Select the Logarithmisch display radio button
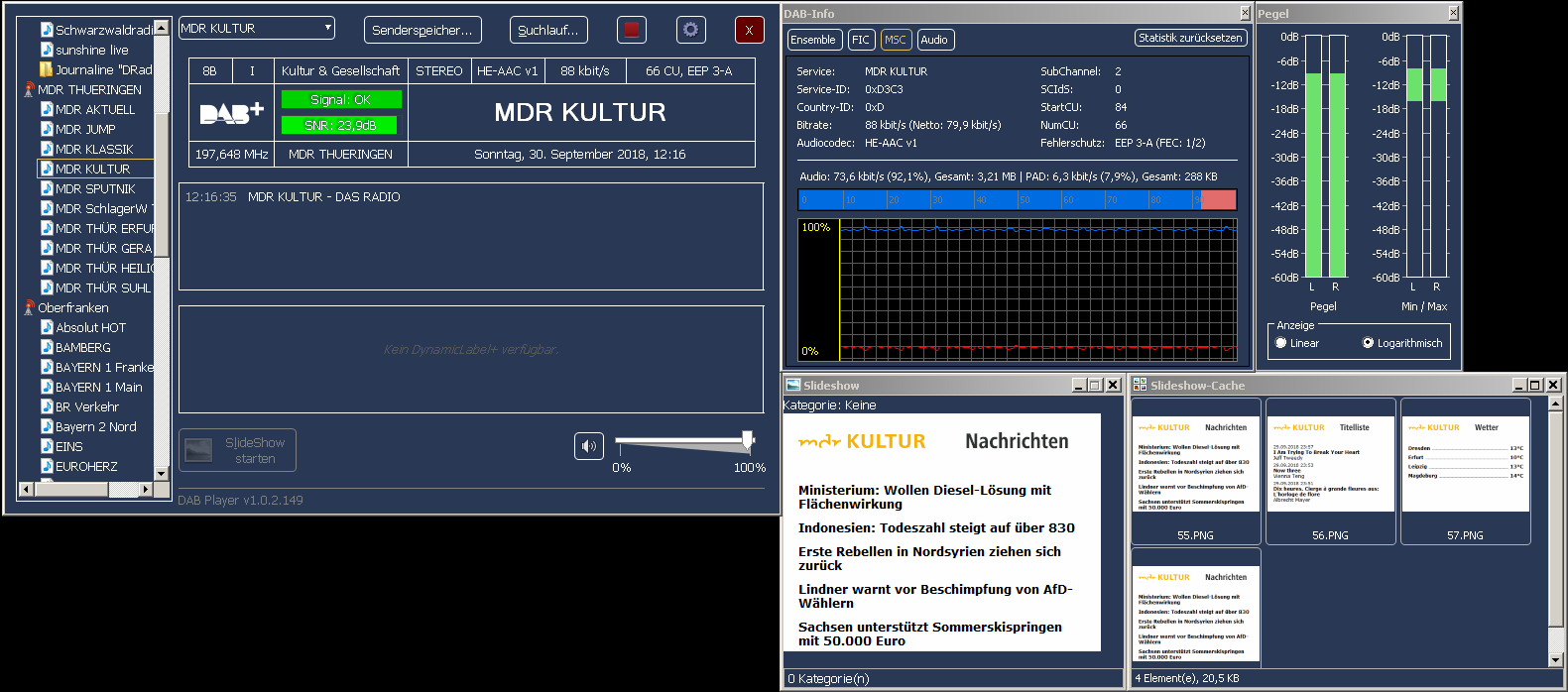Screen dimensions: 1568x692 pos(1368,343)
